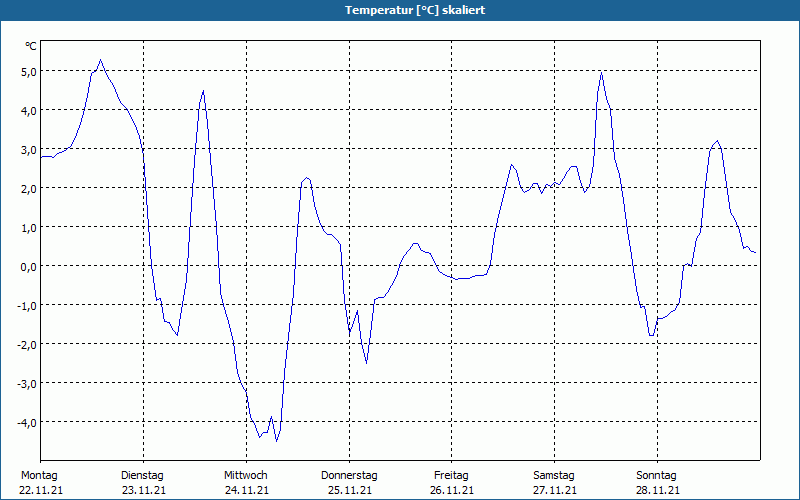Click the 'Sonntag' day label
The height and width of the screenshot is (500, 800).
(x=656, y=476)
